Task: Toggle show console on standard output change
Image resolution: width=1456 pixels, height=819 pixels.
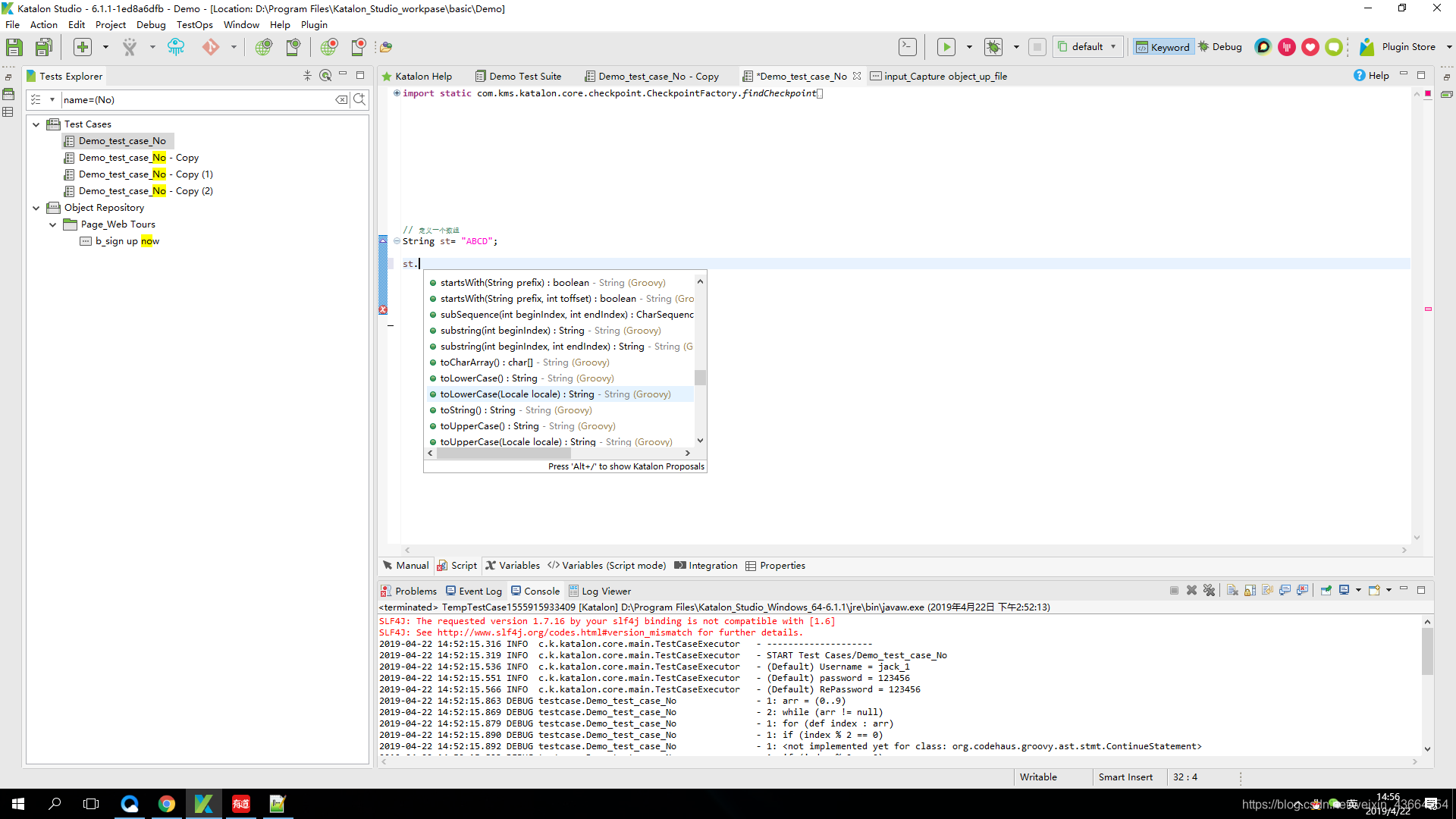Action: [x=1285, y=591]
